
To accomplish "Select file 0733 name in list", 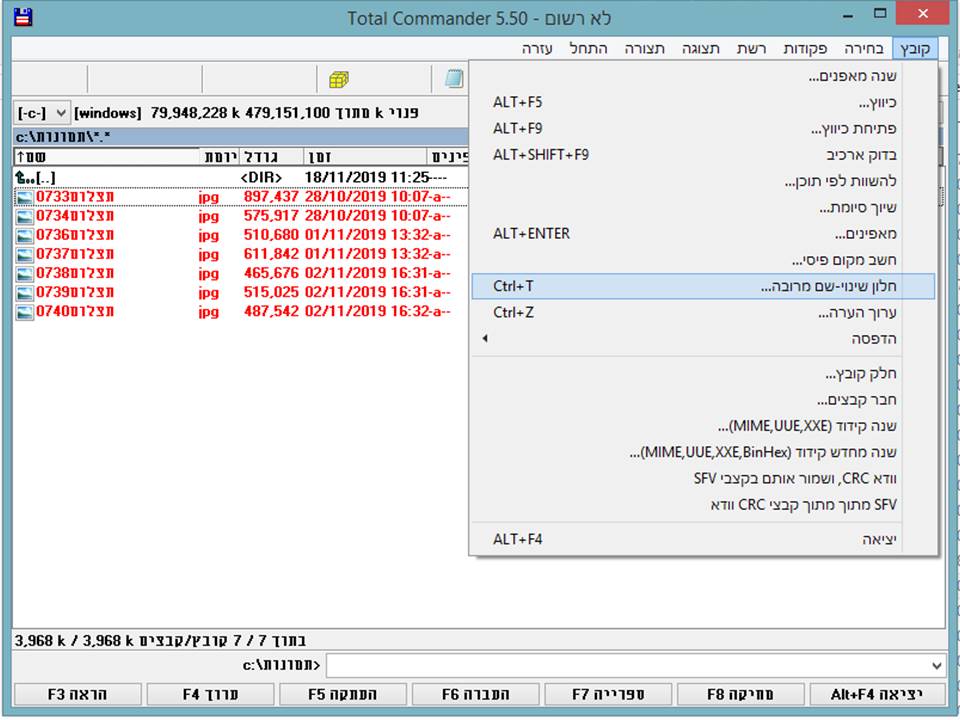I will click(x=75, y=197).
